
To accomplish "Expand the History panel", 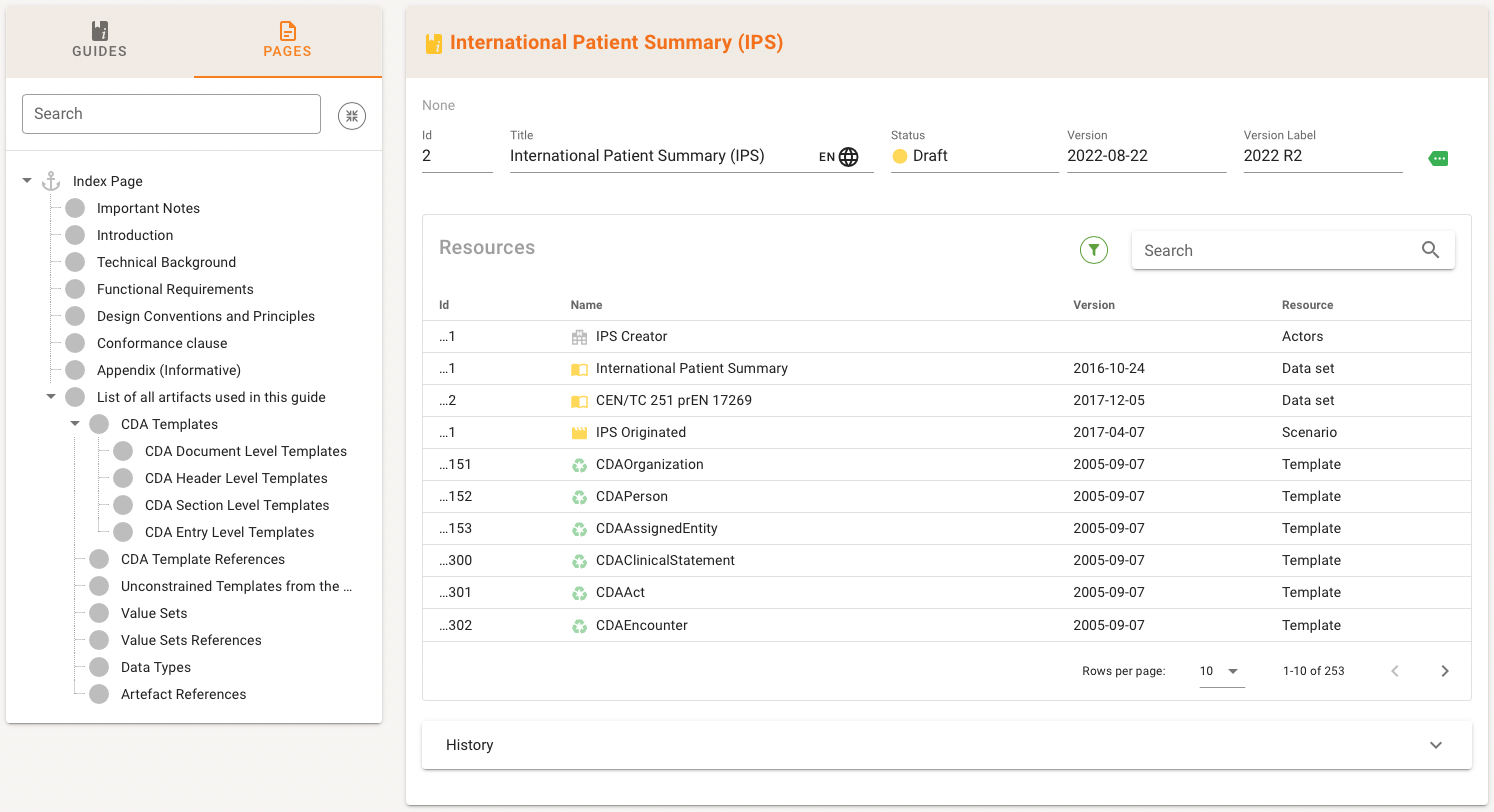I will pyautogui.click(x=1436, y=745).
